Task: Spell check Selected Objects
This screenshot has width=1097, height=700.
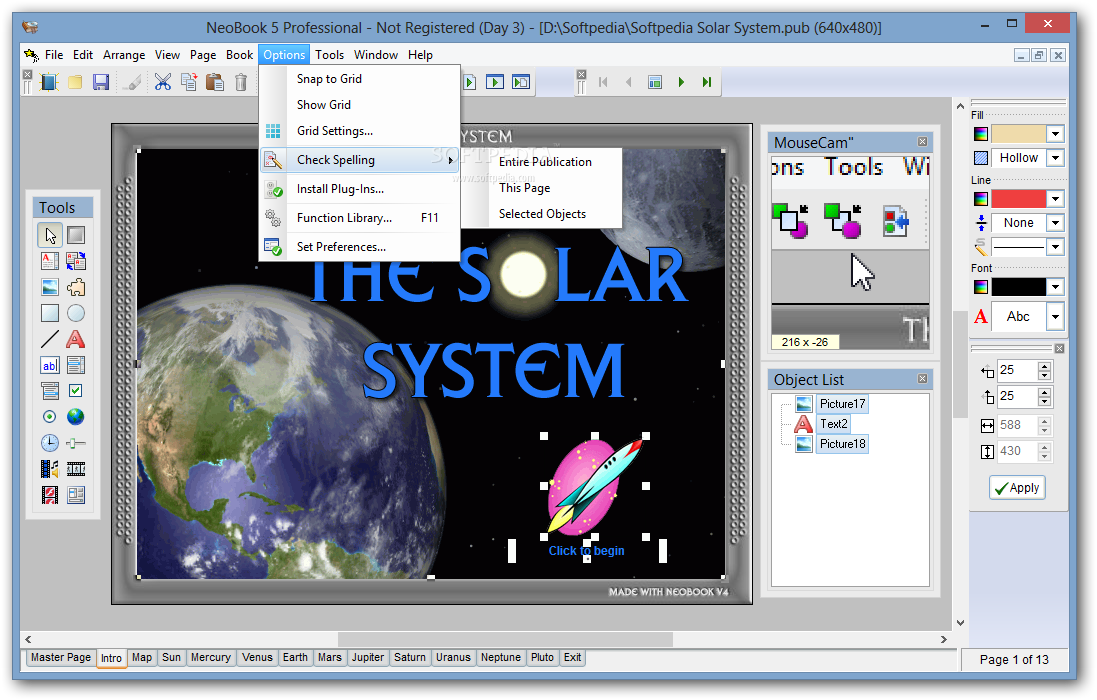Action: pos(542,214)
